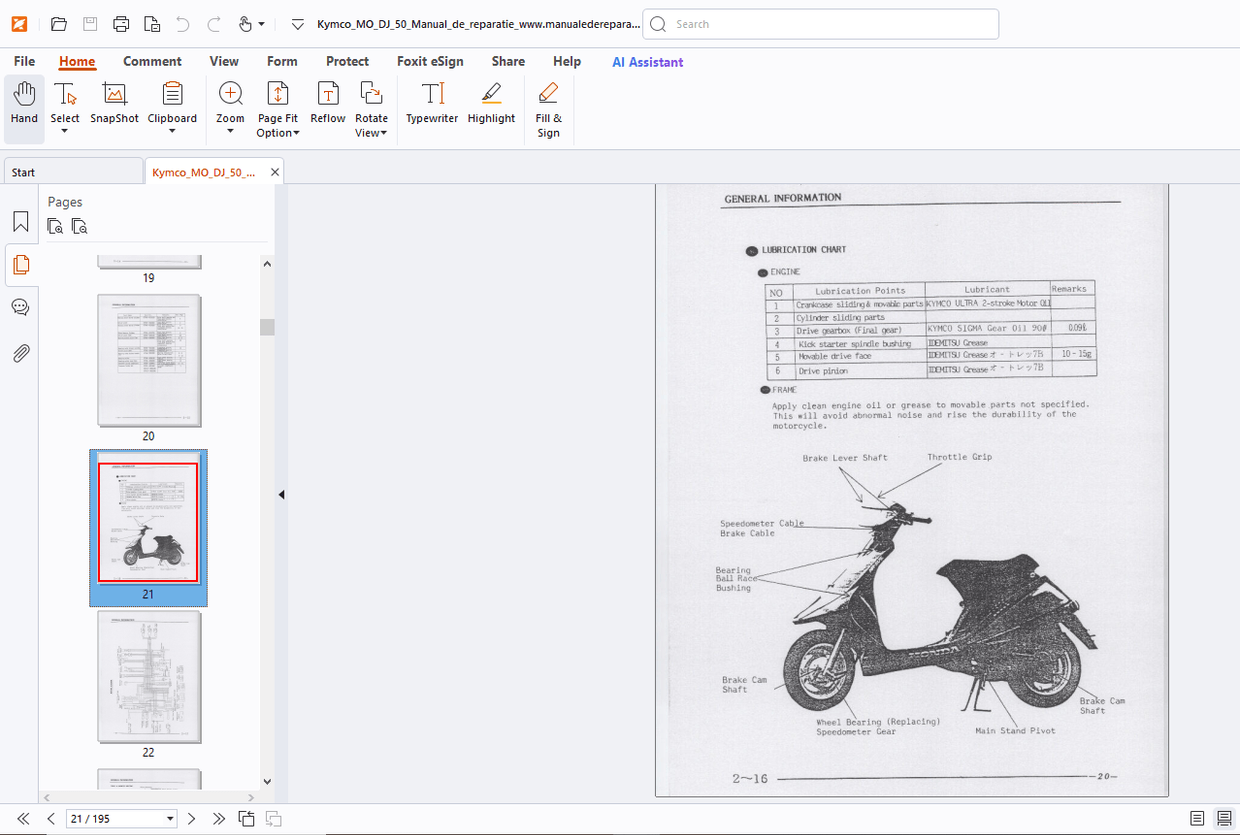Select page 22 thumbnail in Pages panel

pos(148,678)
